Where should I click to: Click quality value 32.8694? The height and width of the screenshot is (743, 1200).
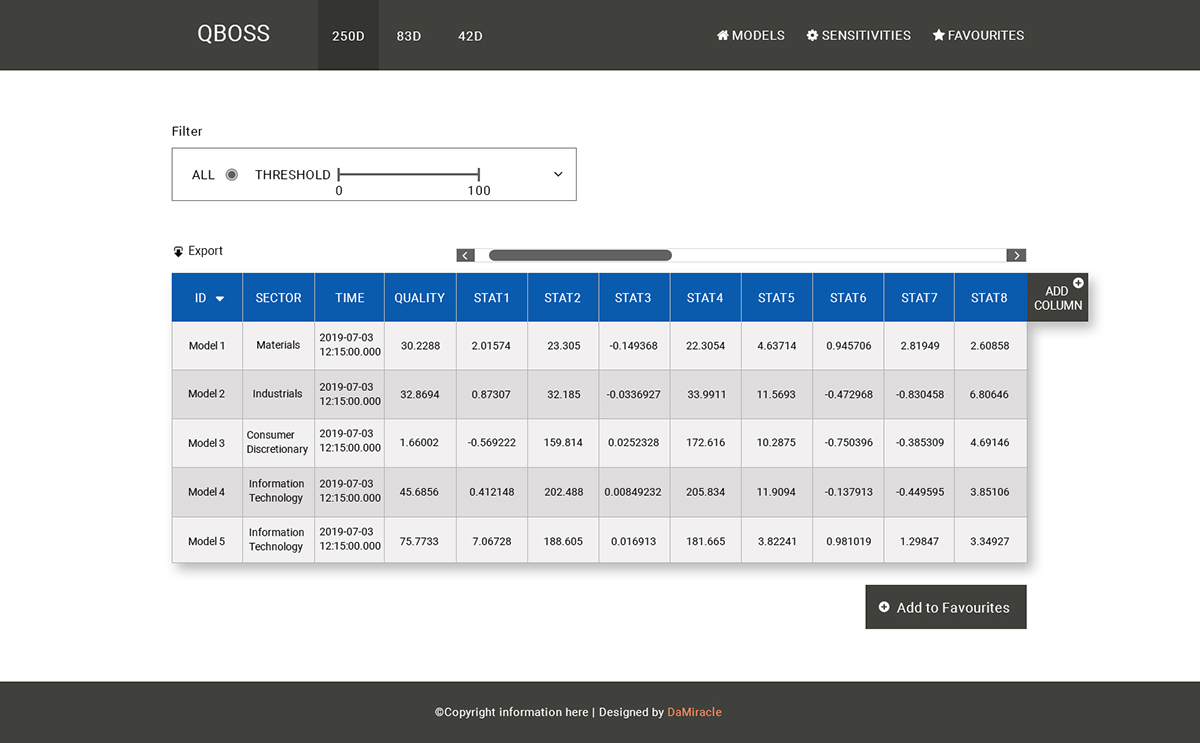[x=420, y=395]
